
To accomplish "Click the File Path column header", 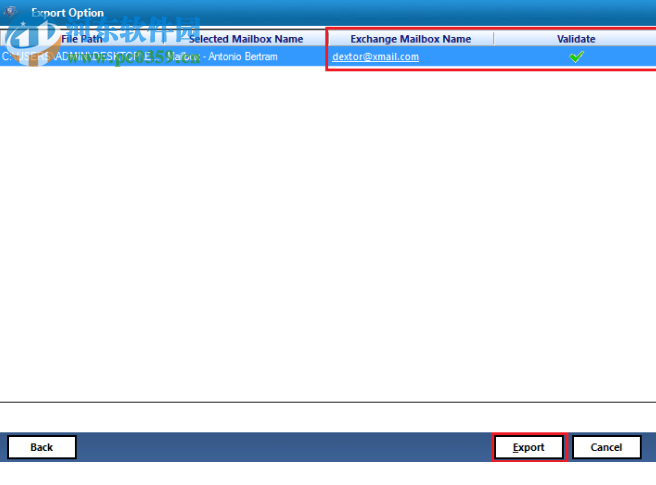I will 82,39.
